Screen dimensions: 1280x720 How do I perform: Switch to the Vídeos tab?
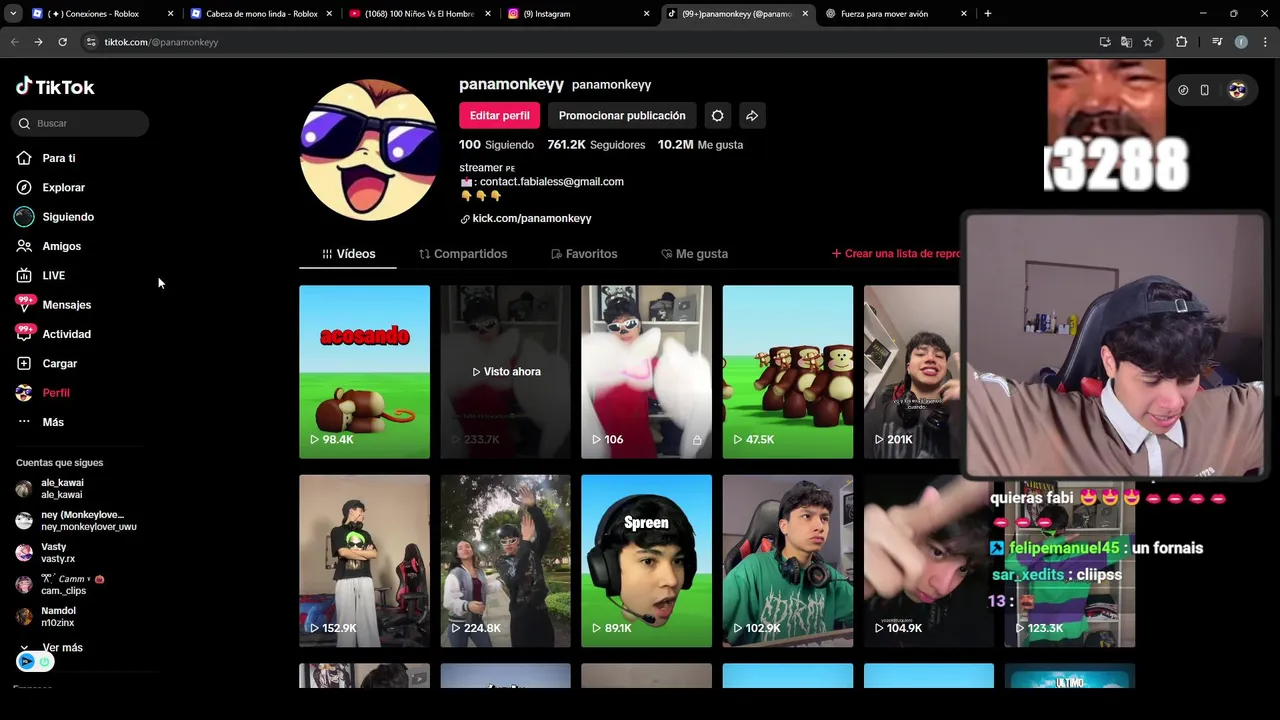click(x=348, y=254)
